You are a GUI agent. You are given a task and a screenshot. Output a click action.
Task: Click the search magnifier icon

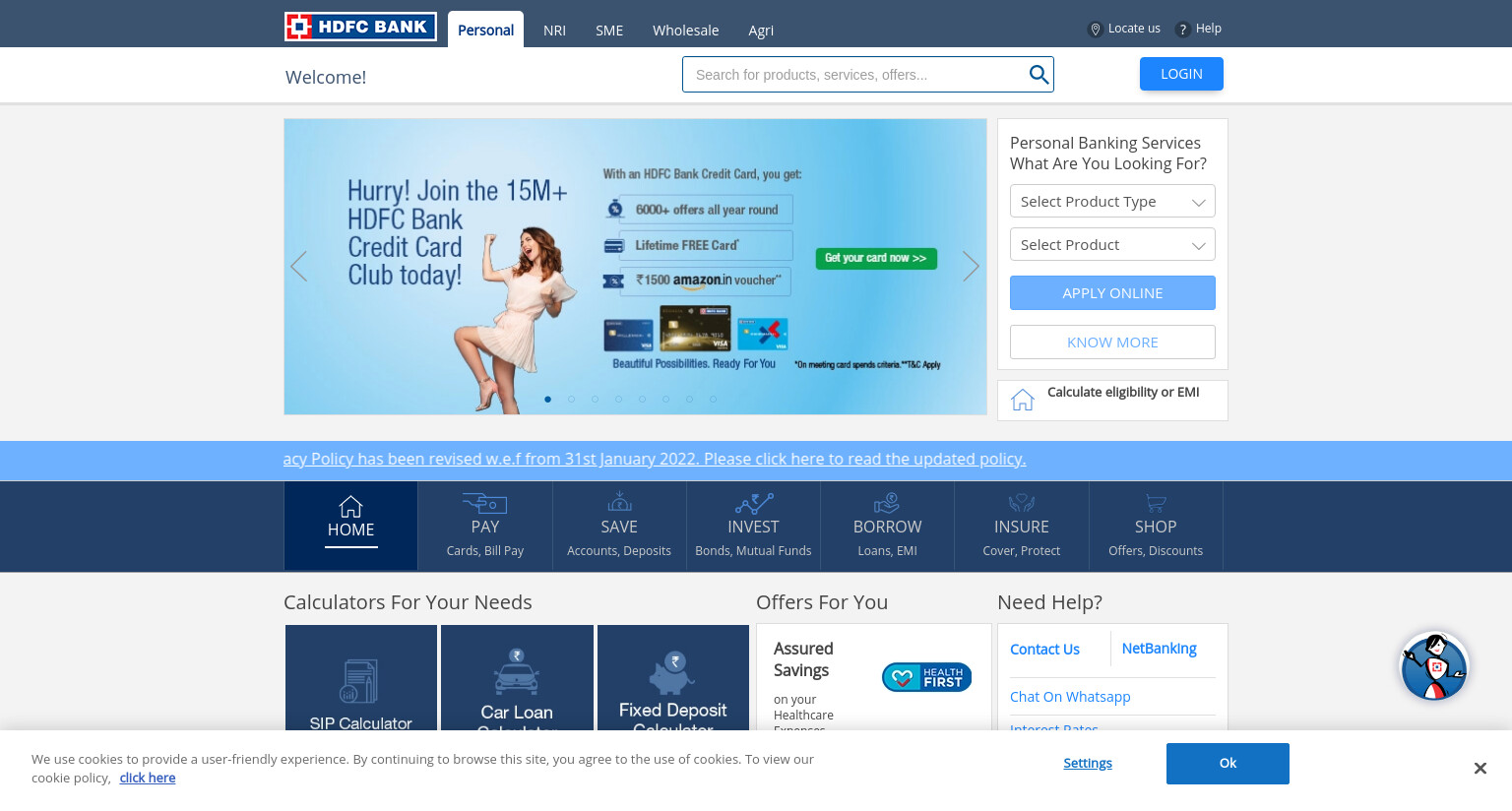point(1039,75)
